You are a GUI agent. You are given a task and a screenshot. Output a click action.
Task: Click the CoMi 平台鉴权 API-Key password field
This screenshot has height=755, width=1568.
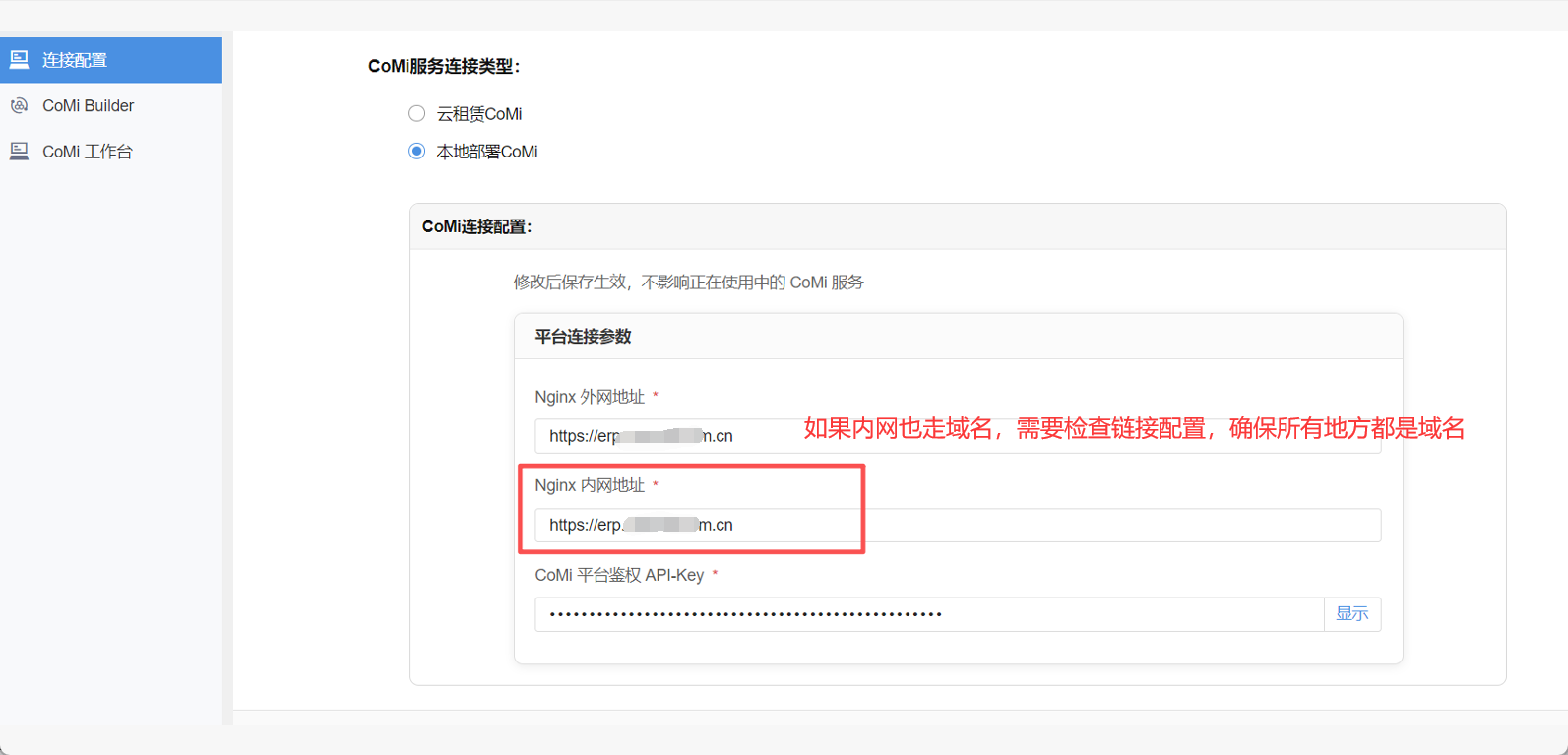point(929,614)
